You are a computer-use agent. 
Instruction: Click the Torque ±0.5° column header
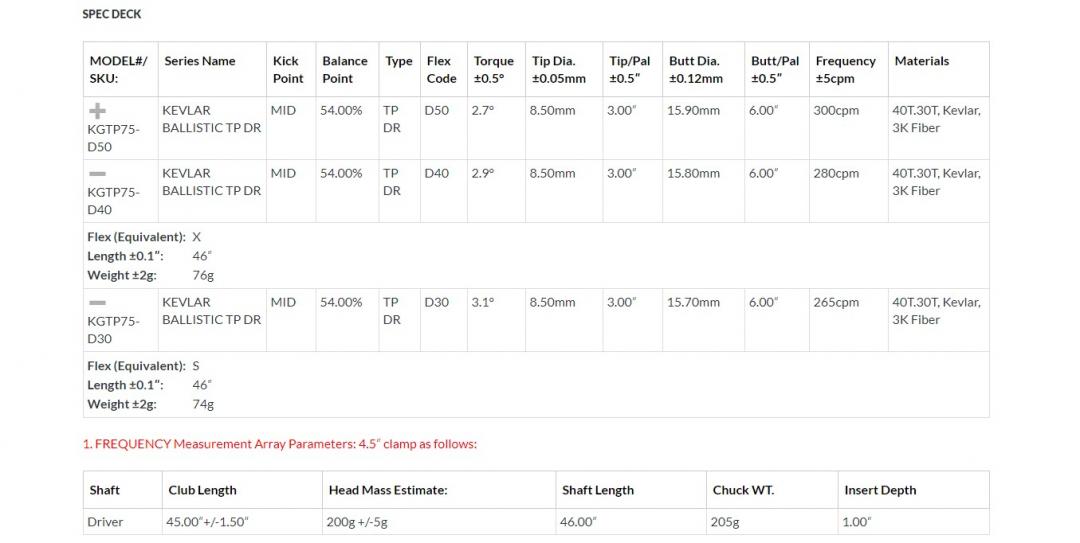(x=493, y=70)
